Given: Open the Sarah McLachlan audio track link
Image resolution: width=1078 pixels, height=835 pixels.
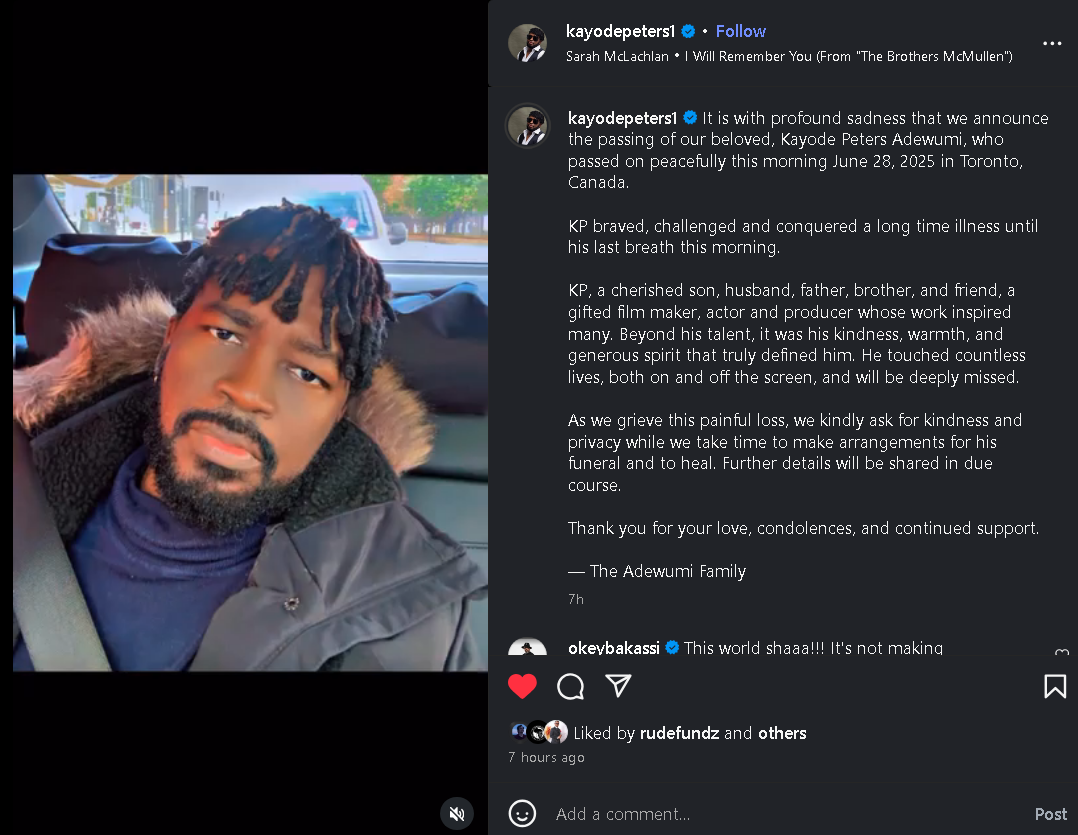Looking at the screenshot, I should point(789,57).
